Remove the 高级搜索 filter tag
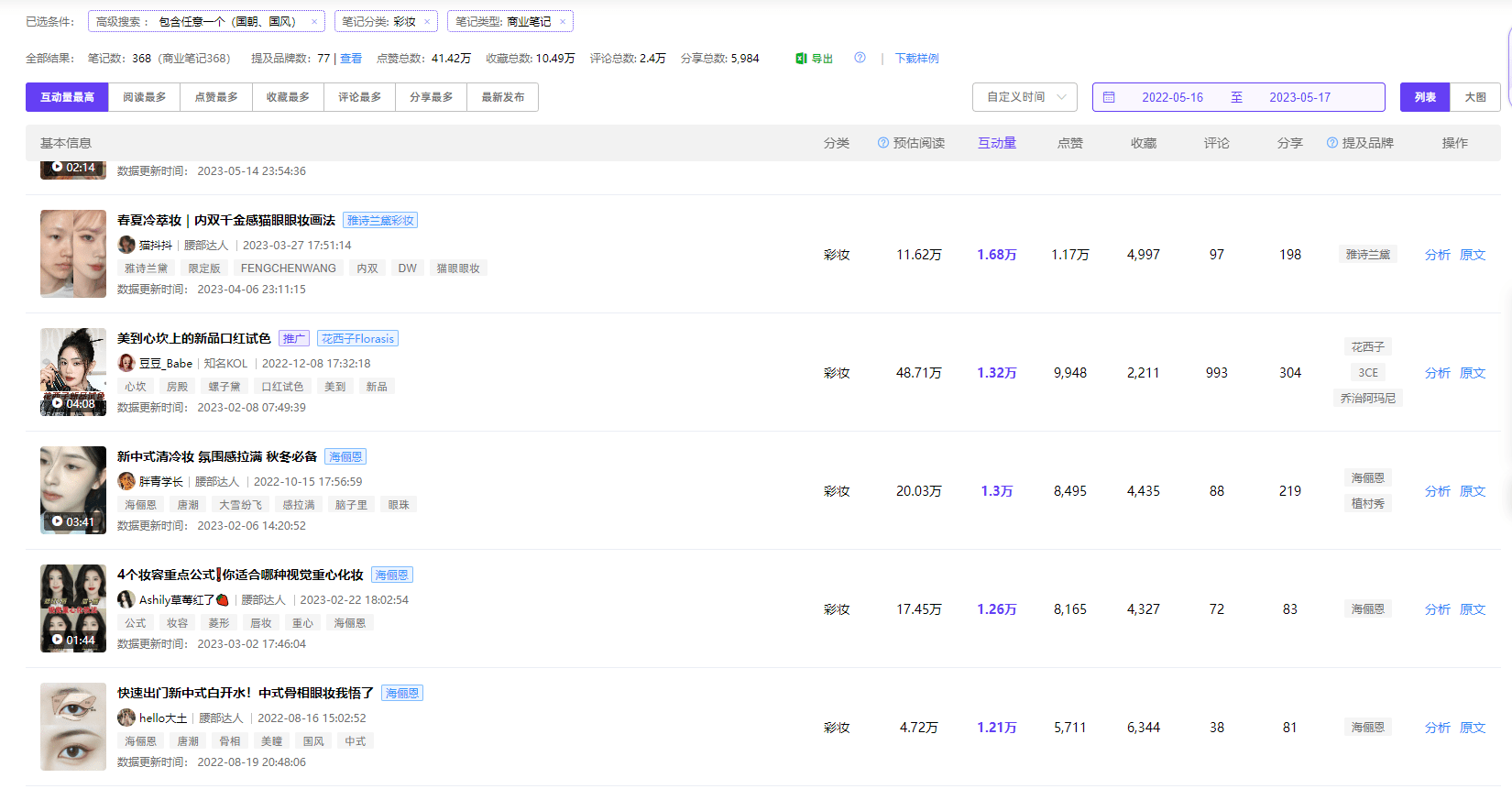1512x789 pixels. pos(314,22)
